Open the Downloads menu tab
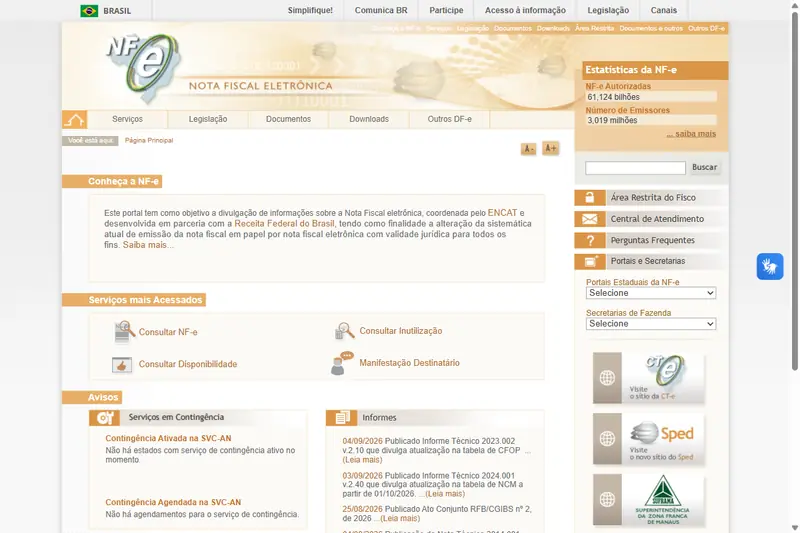Viewport: 800px width, 533px height. click(369, 119)
